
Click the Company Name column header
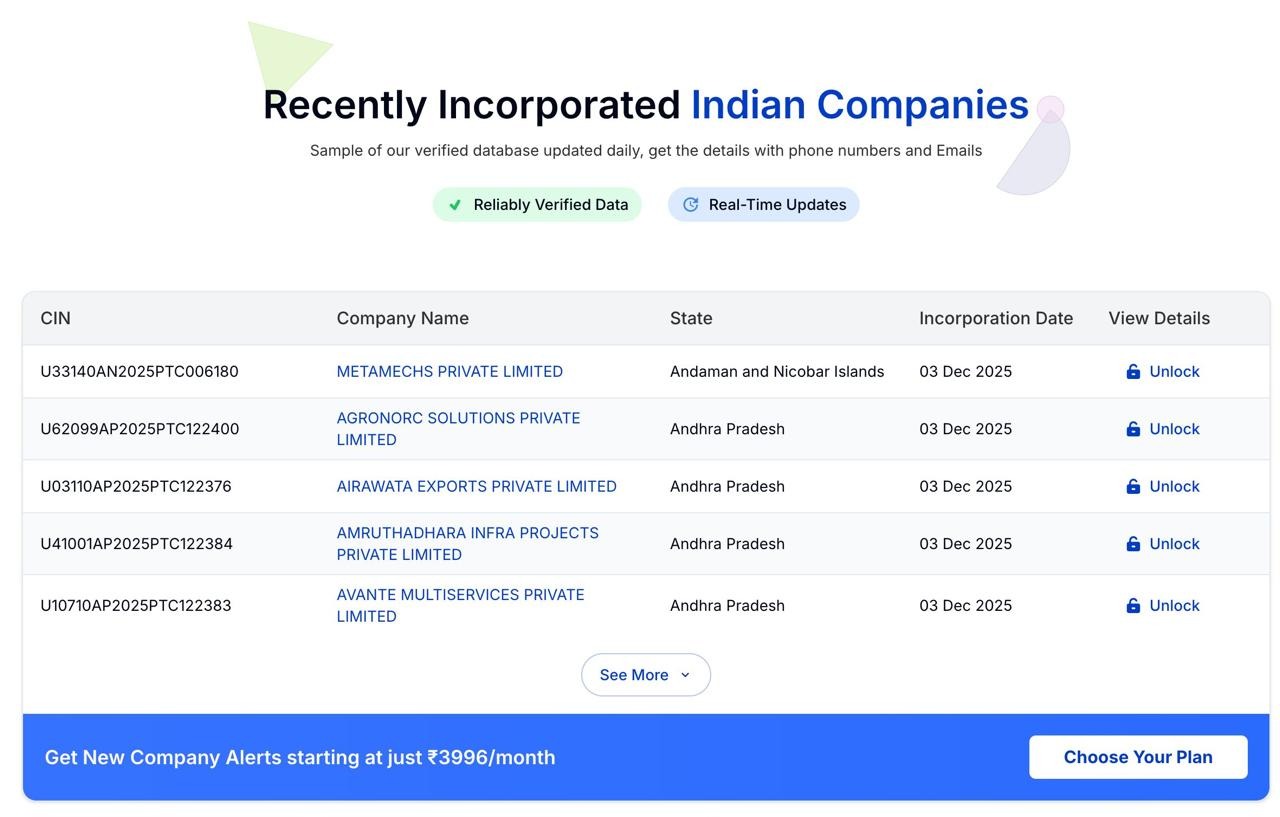pyautogui.click(x=402, y=319)
